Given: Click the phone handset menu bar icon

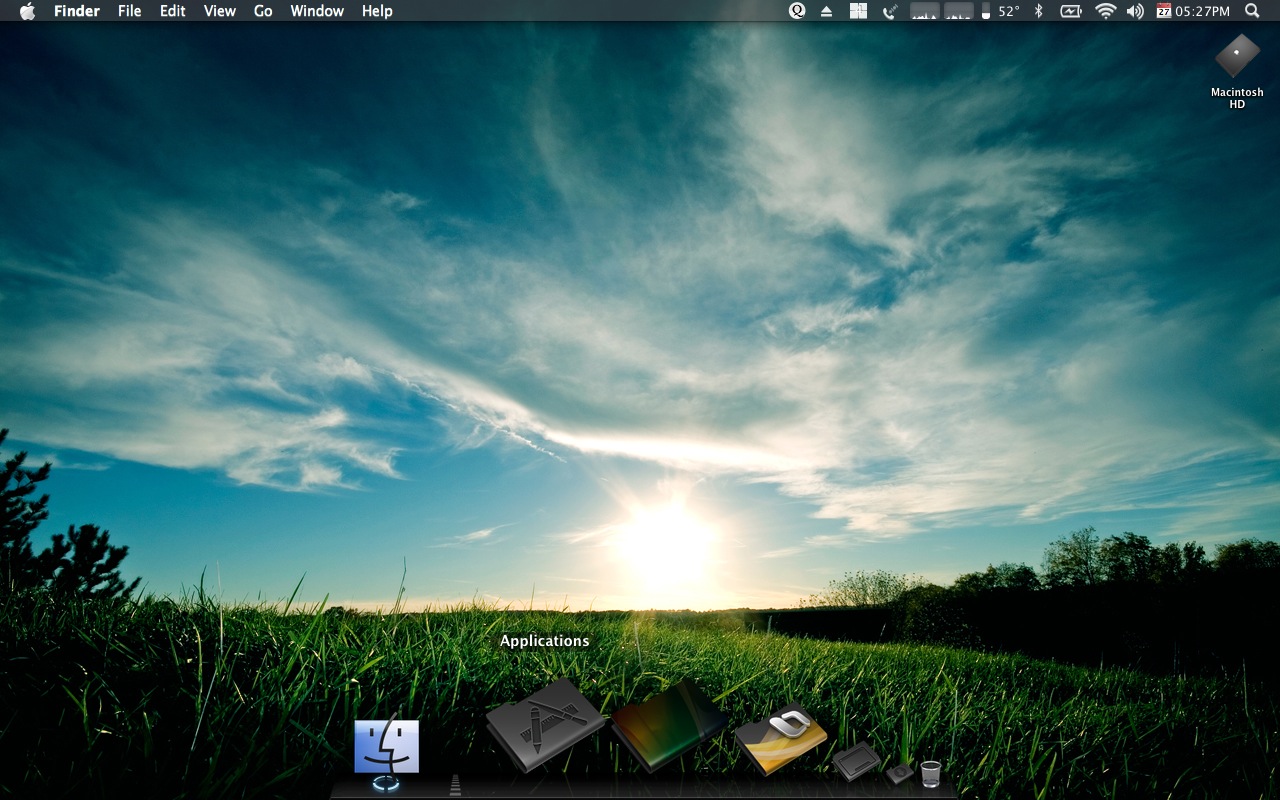Looking at the screenshot, I should click(890, 11).
